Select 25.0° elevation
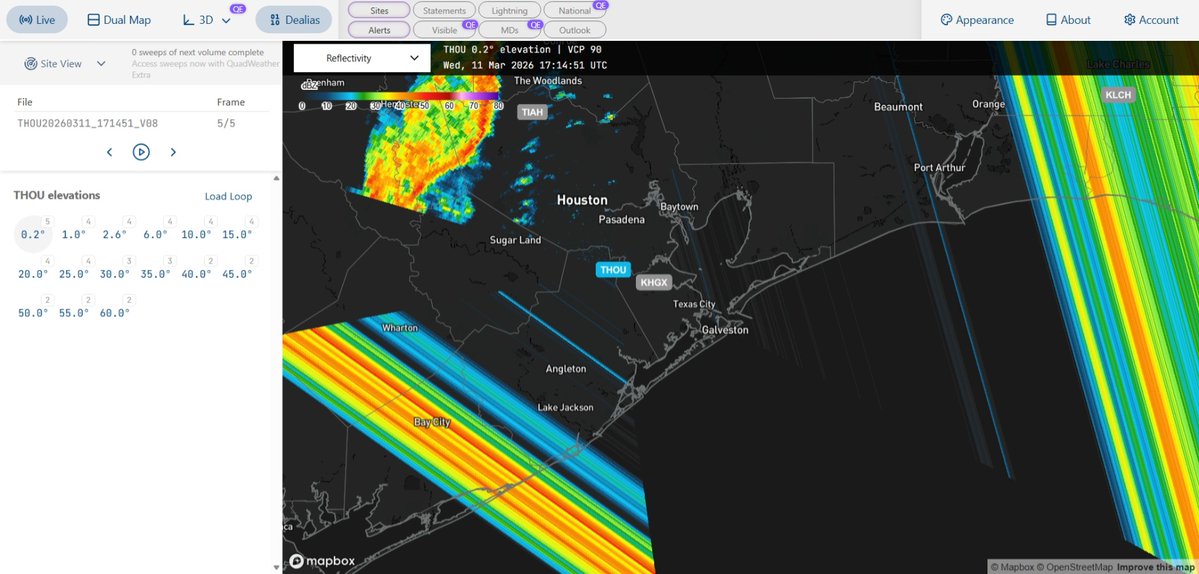The image size is (1199, 574). (x=74, y=274)
